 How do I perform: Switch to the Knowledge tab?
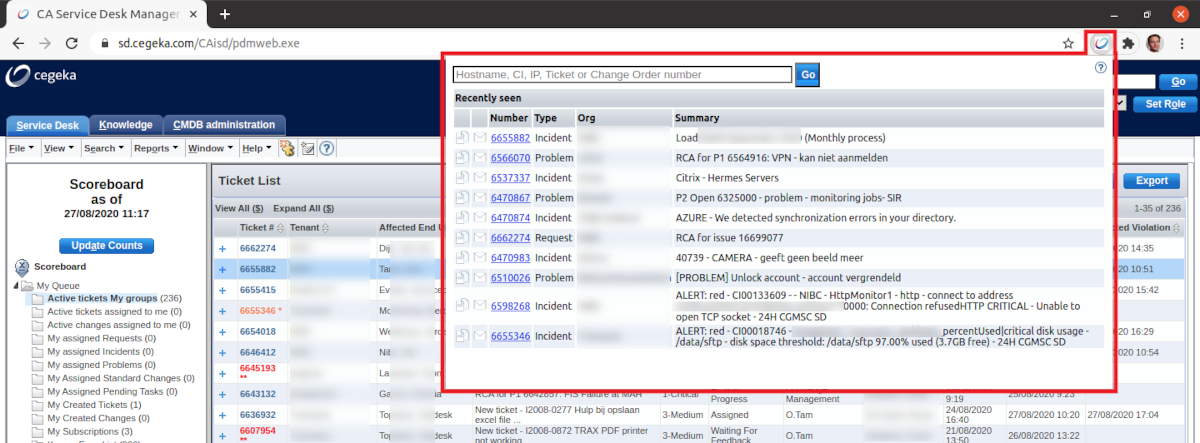click(126, 125)
